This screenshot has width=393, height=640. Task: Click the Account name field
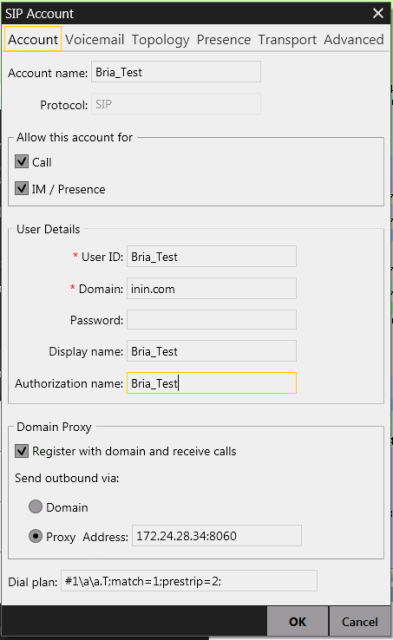point(176,72)
